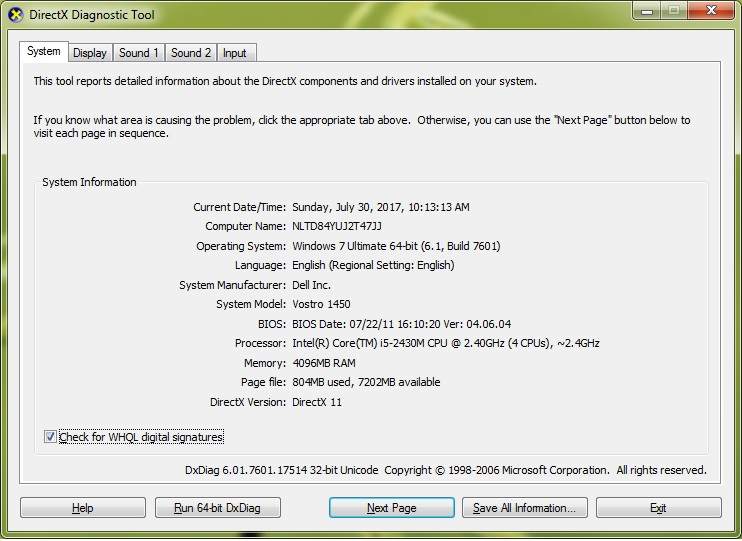
Task: Exit the diagnostic tool
Action: (x=658, y=508)
